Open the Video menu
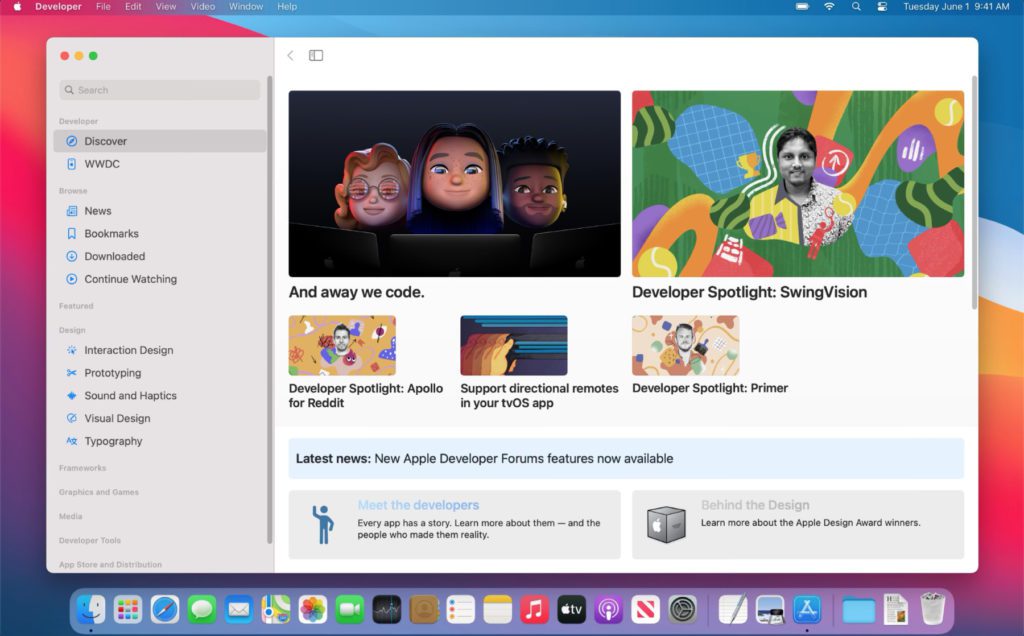Image resolution: width=1024 pixels, height=636 pixels. coord(203,6)
